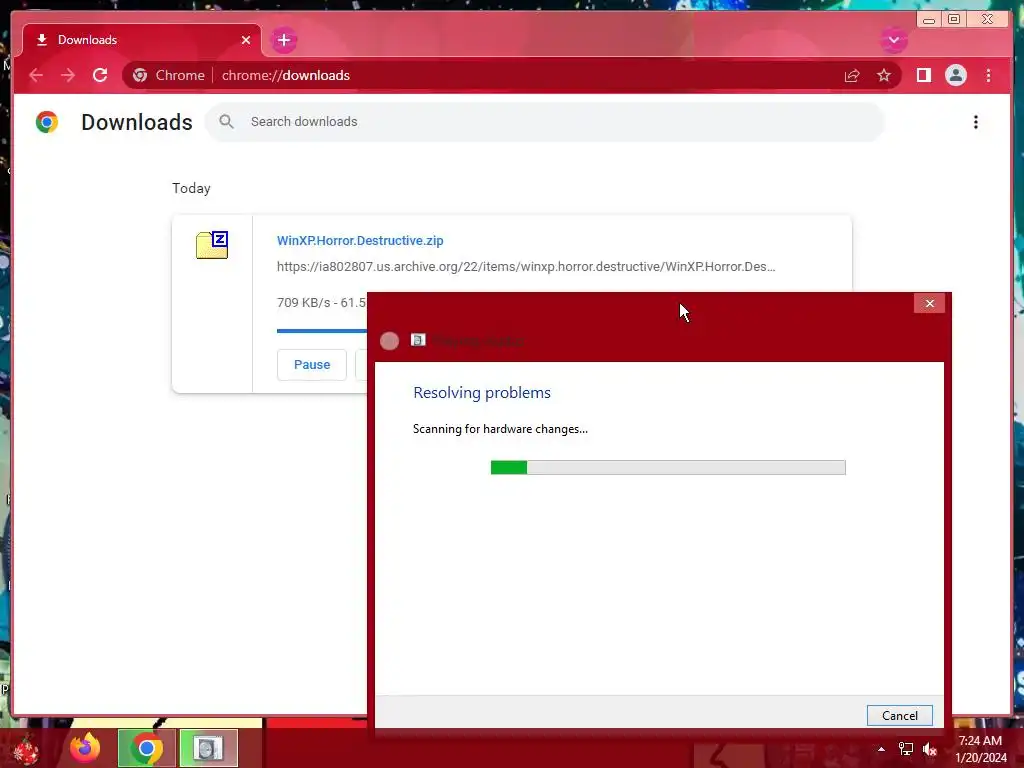Viewport: 1024px width, 768px height.
Task: Click the troubleshooter back circle button
Action: [389, 341]
